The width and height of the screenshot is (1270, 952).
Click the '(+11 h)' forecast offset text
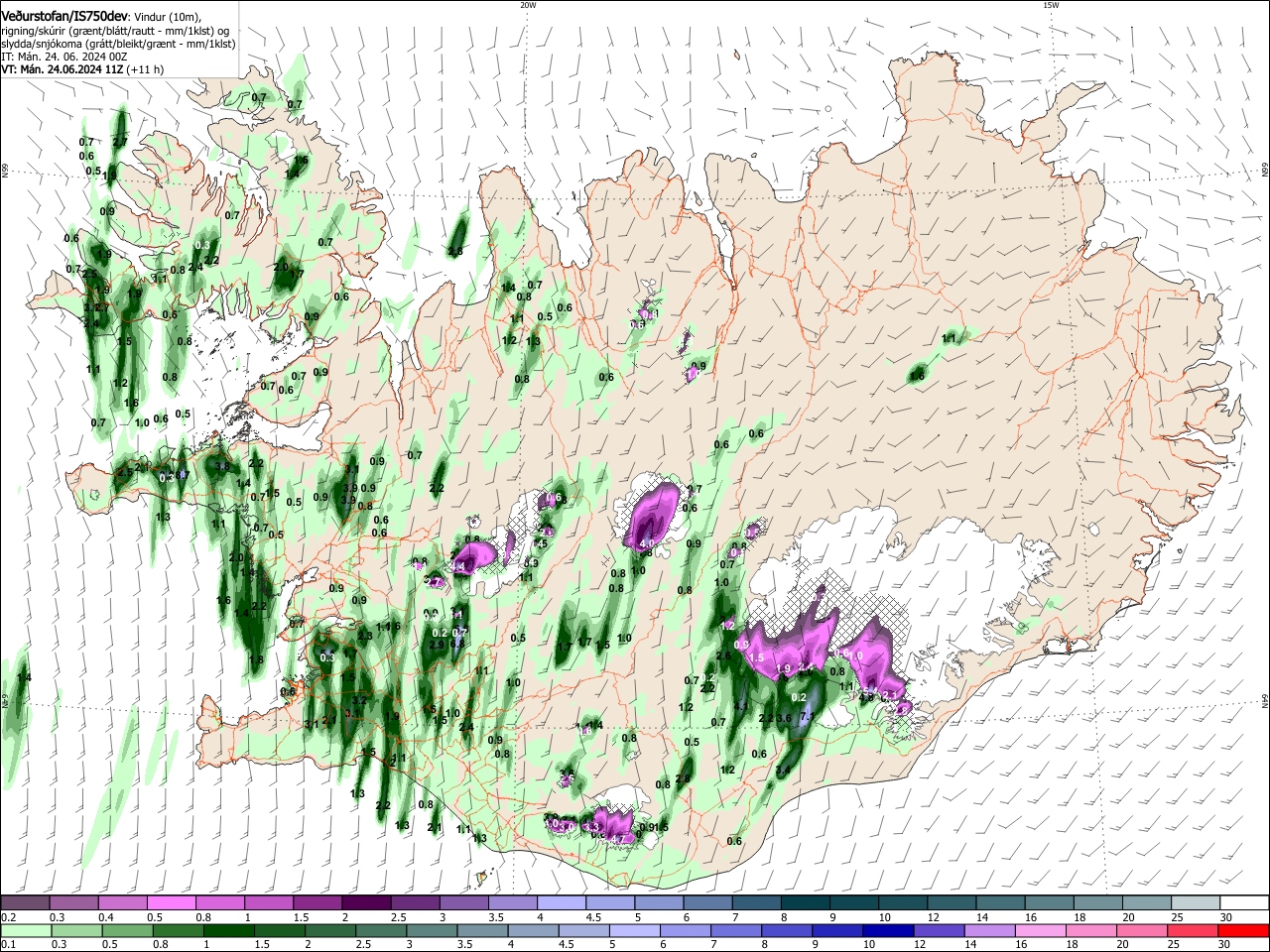(x=146, y=69)
